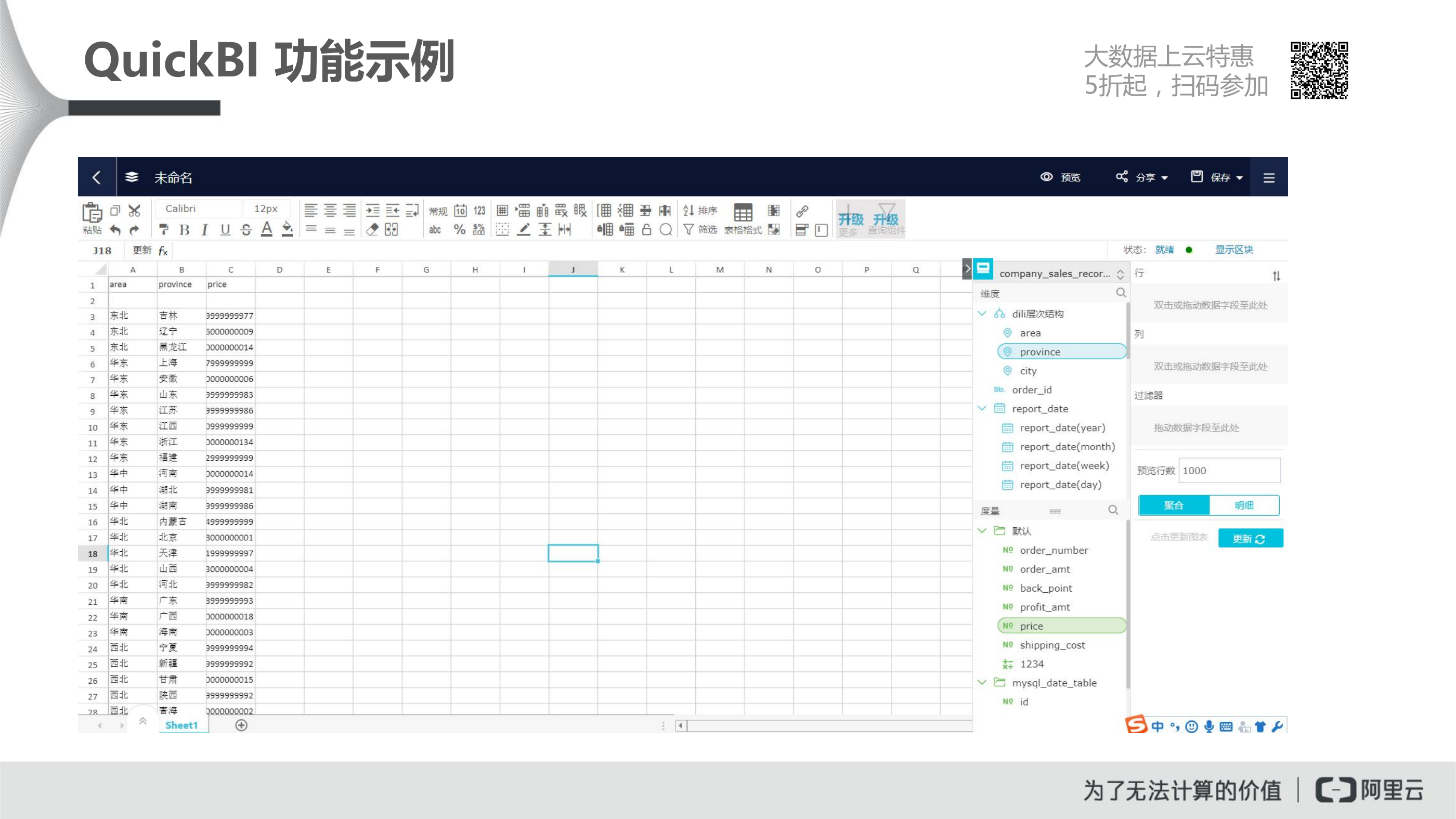Collapse 默认 measures folder

tap(982, 531)
